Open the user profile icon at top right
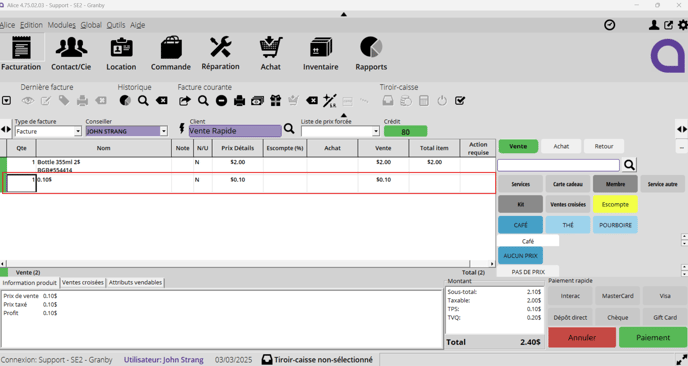The width and height of the screenshot is (688, 366). coord(654,25)
